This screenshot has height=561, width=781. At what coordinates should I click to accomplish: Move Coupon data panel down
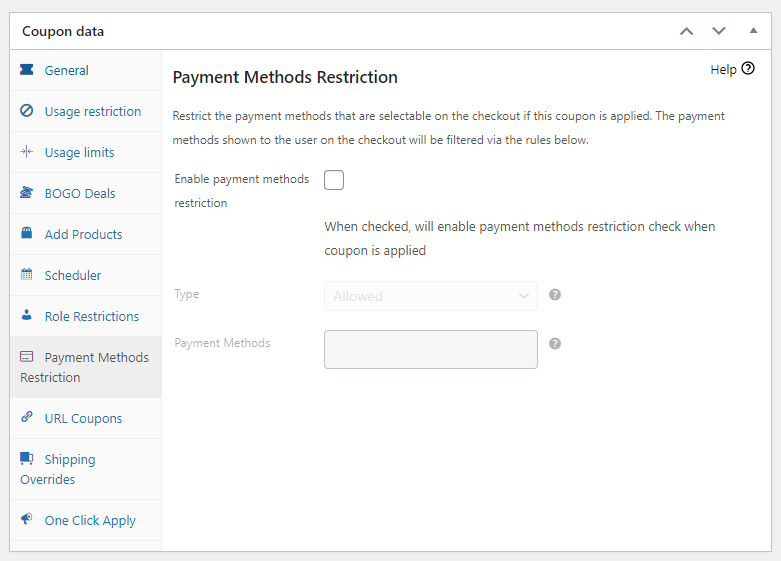(x=718, y=31)
